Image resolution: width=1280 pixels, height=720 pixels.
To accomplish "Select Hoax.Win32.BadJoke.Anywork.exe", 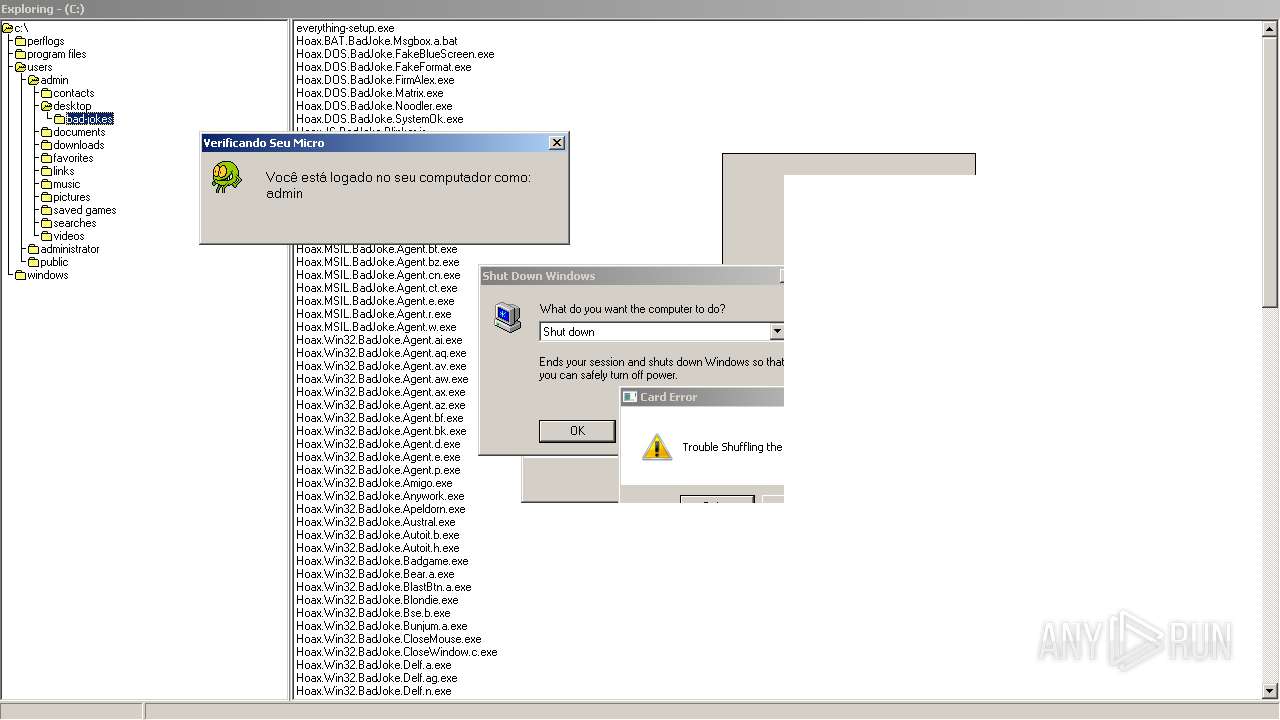I will coord(380,496).
